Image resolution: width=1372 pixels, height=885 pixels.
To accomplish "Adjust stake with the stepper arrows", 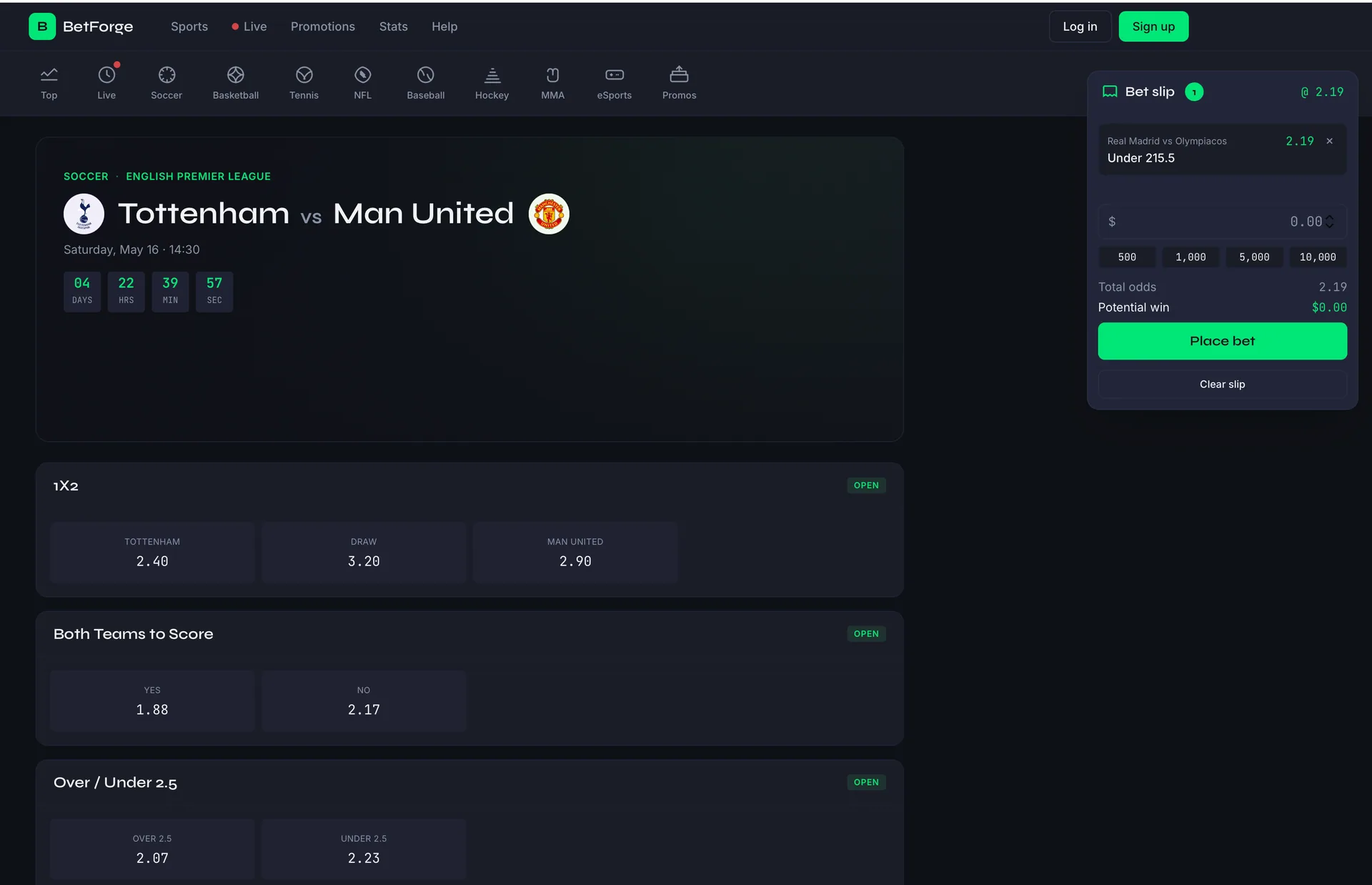I will point(1330,222).
